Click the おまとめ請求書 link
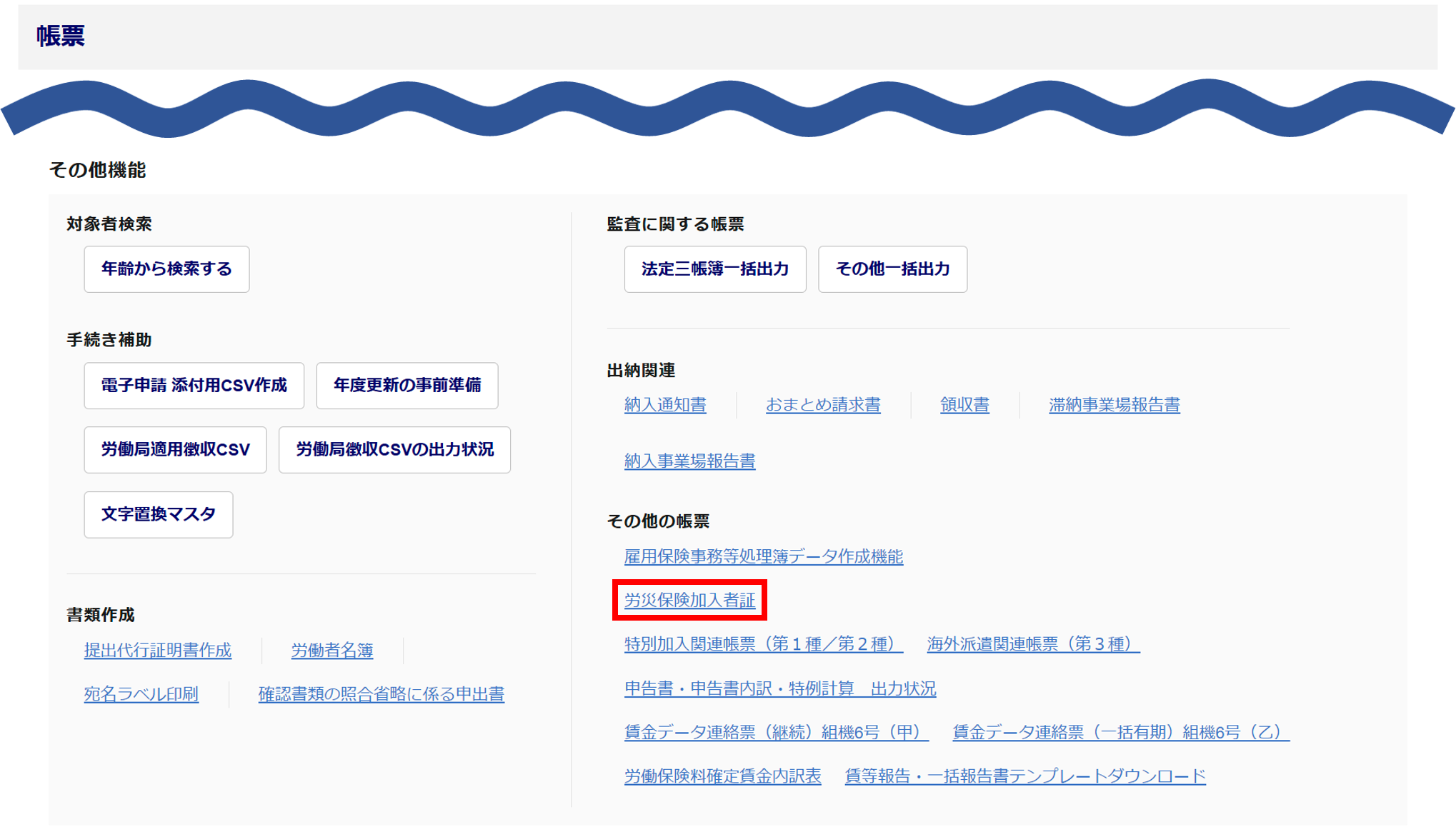The width and height of the screenshot is (1456, 837). (x=823, y=405)
